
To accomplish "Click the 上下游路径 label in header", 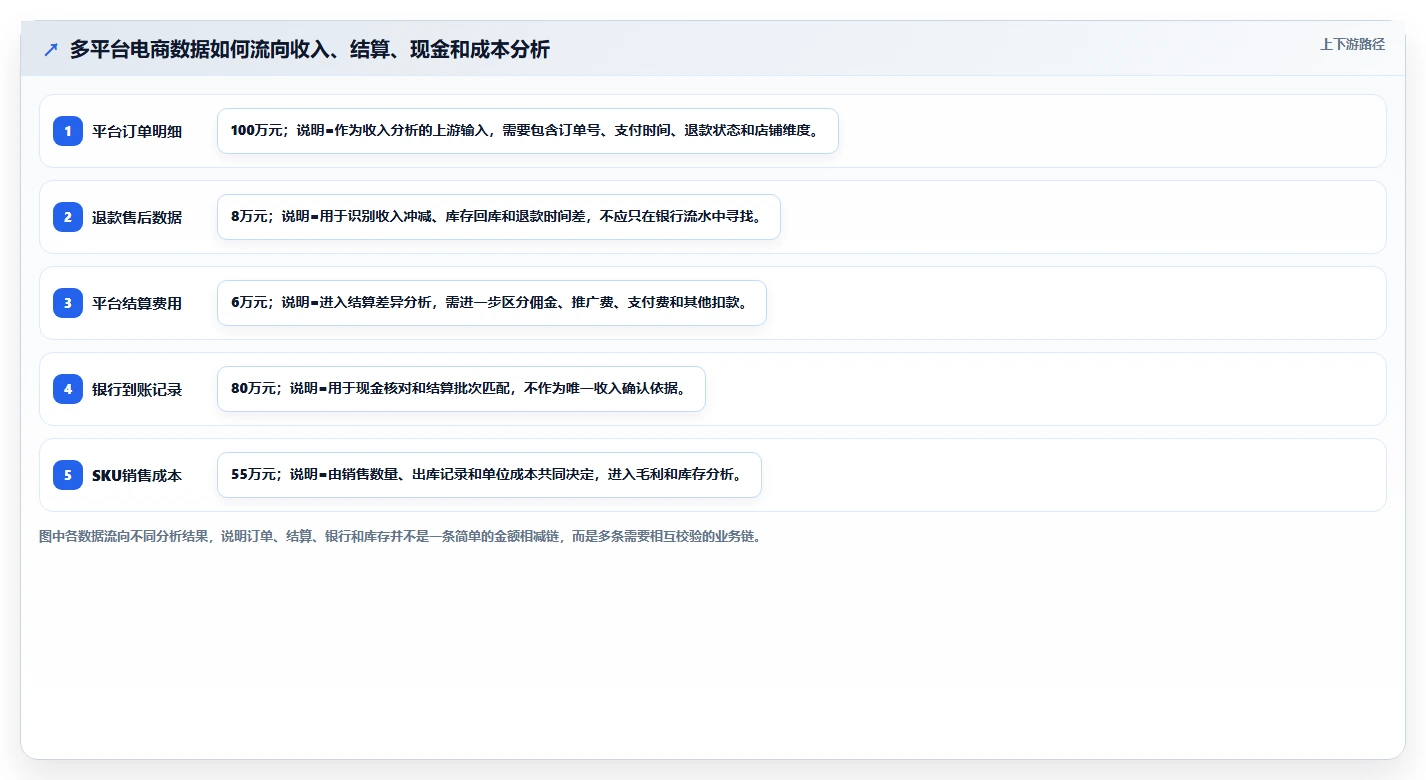I will coord(1352,44).
